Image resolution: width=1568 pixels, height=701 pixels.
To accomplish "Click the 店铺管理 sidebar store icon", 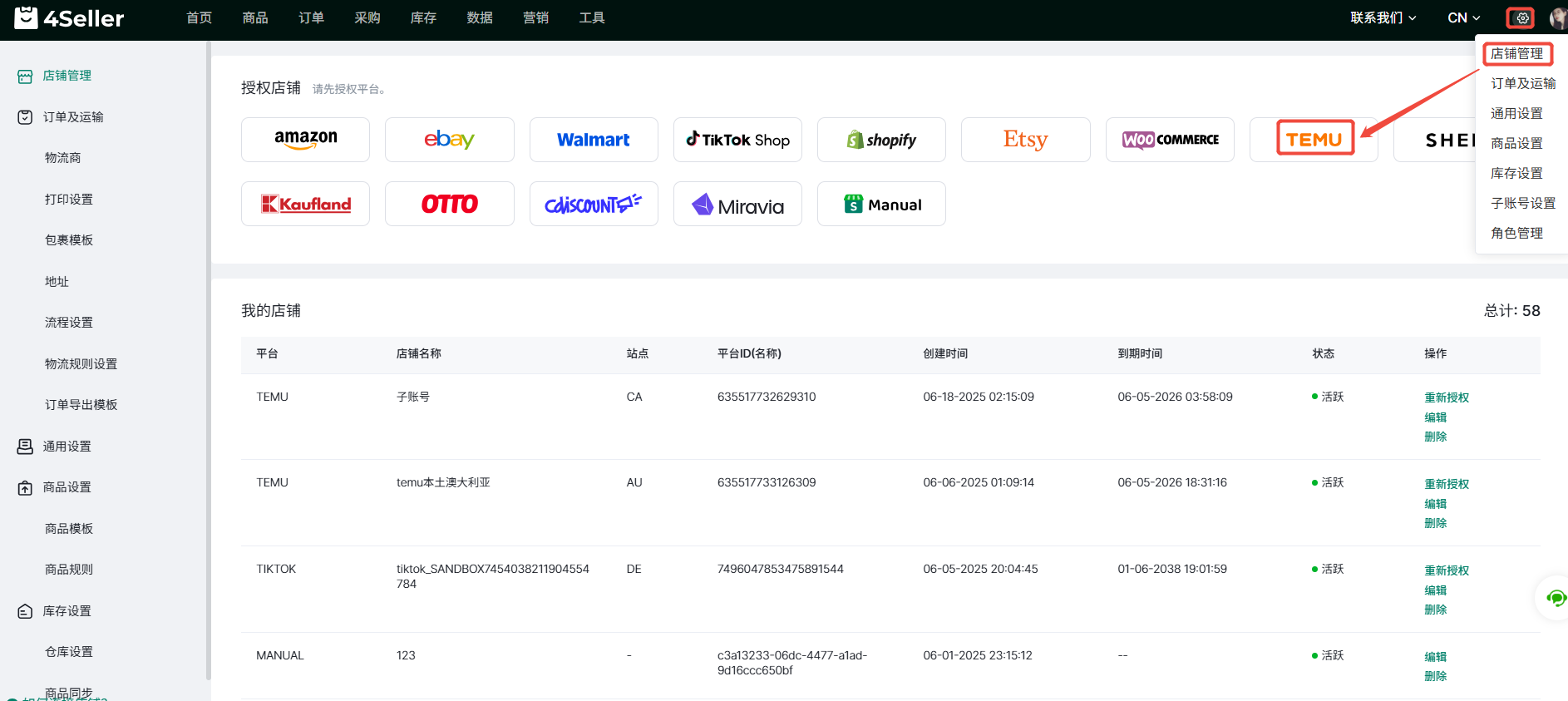I will 25,76.
